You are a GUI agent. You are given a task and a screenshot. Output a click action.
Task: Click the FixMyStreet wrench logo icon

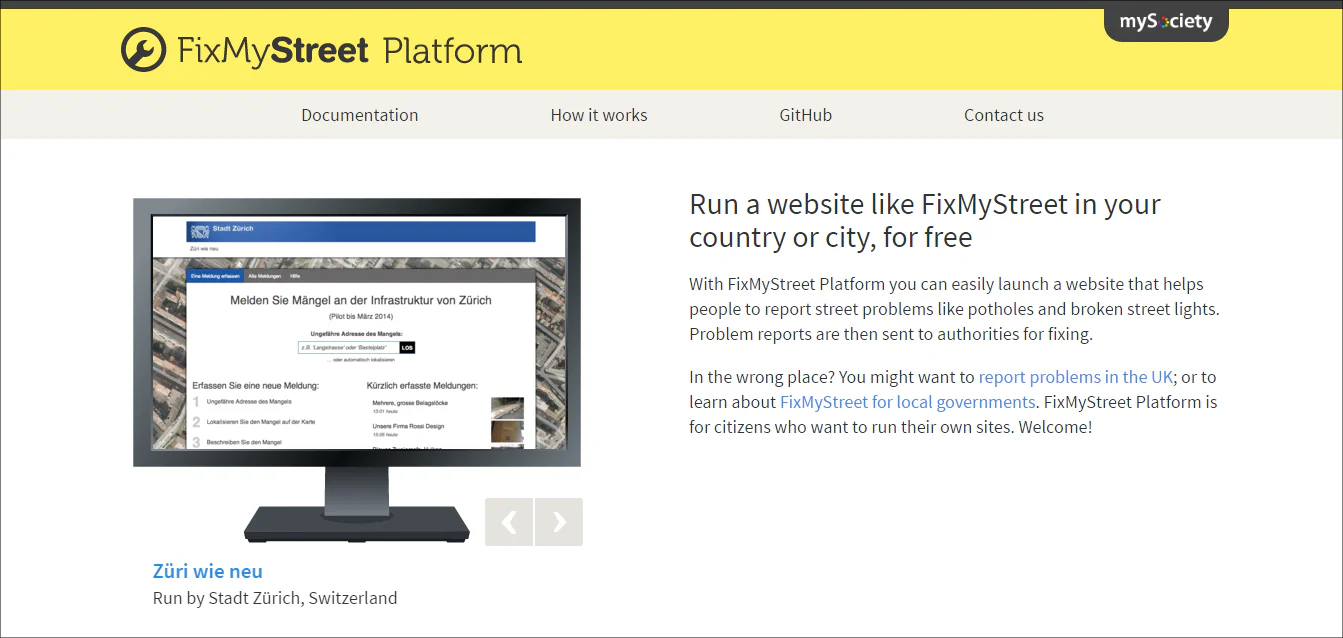click(x=143, y=50)
